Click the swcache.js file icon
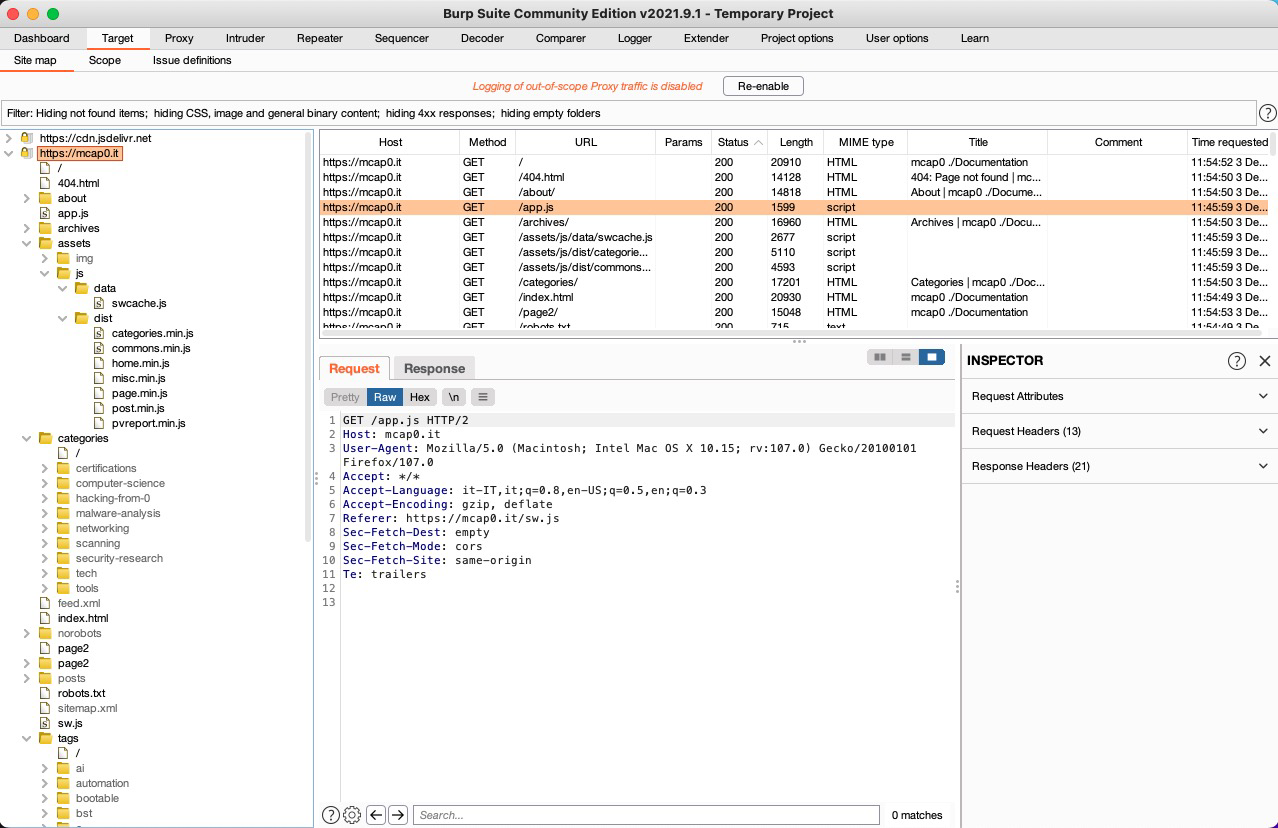1278x828 pixels. tap(98, 303)
